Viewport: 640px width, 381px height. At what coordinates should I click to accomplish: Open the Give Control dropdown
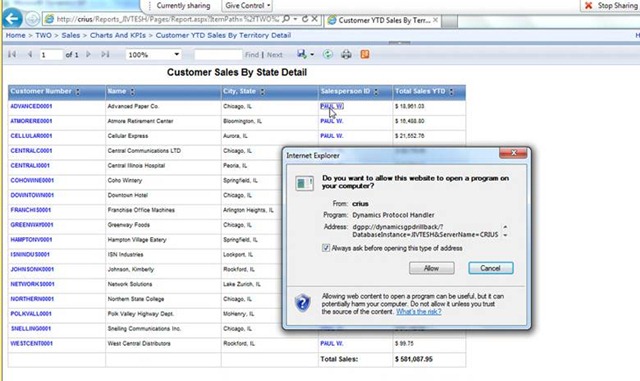[x=247, y=6]
